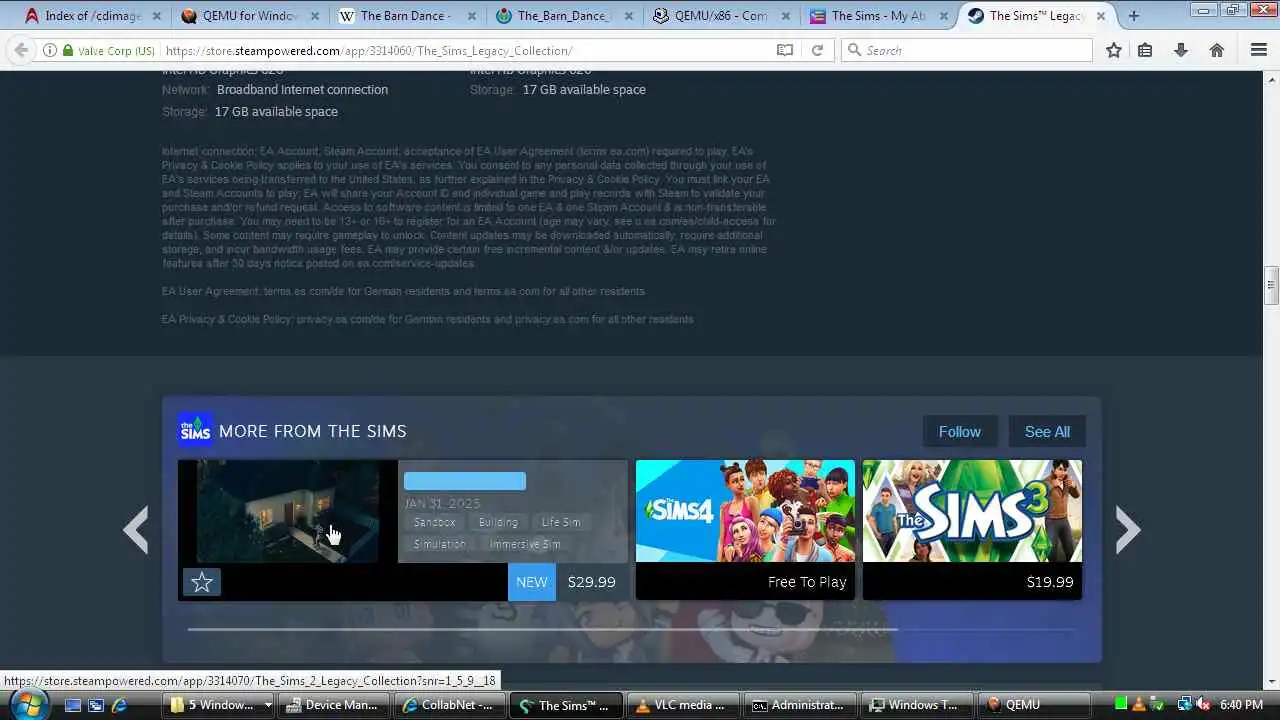Image resolution: width=1280 pixels, height=720 pixels.
Task: Click the NEW badge on the card
Action: click(x=532, y=582)
